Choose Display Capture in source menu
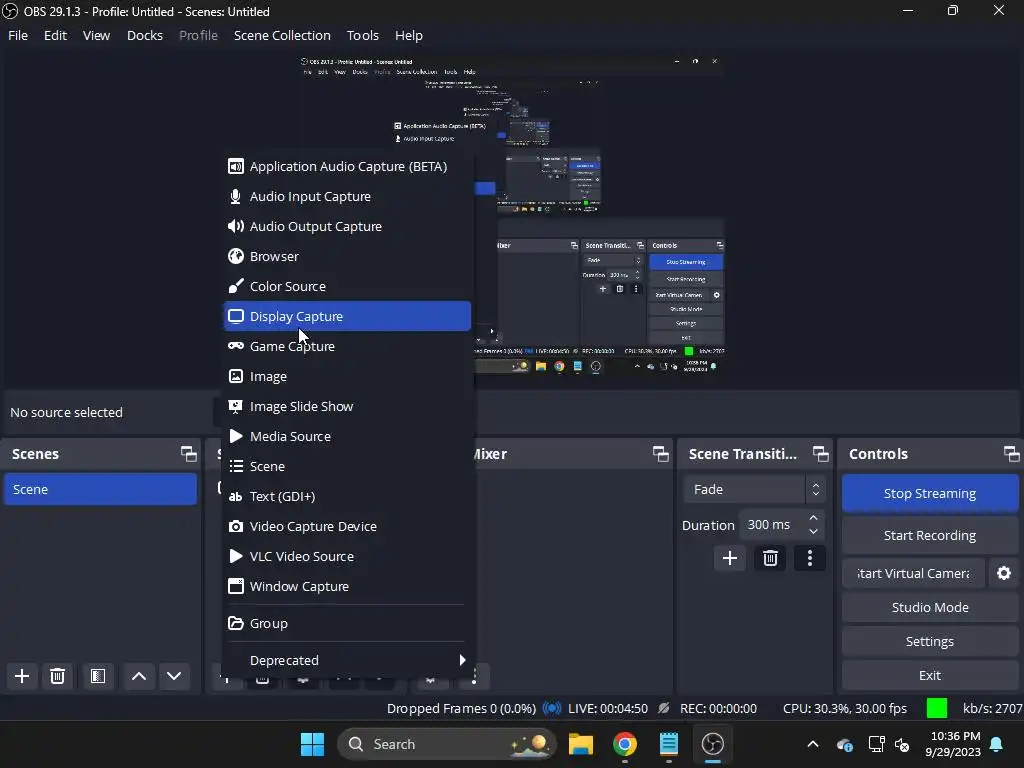 (x=347, y=316)
